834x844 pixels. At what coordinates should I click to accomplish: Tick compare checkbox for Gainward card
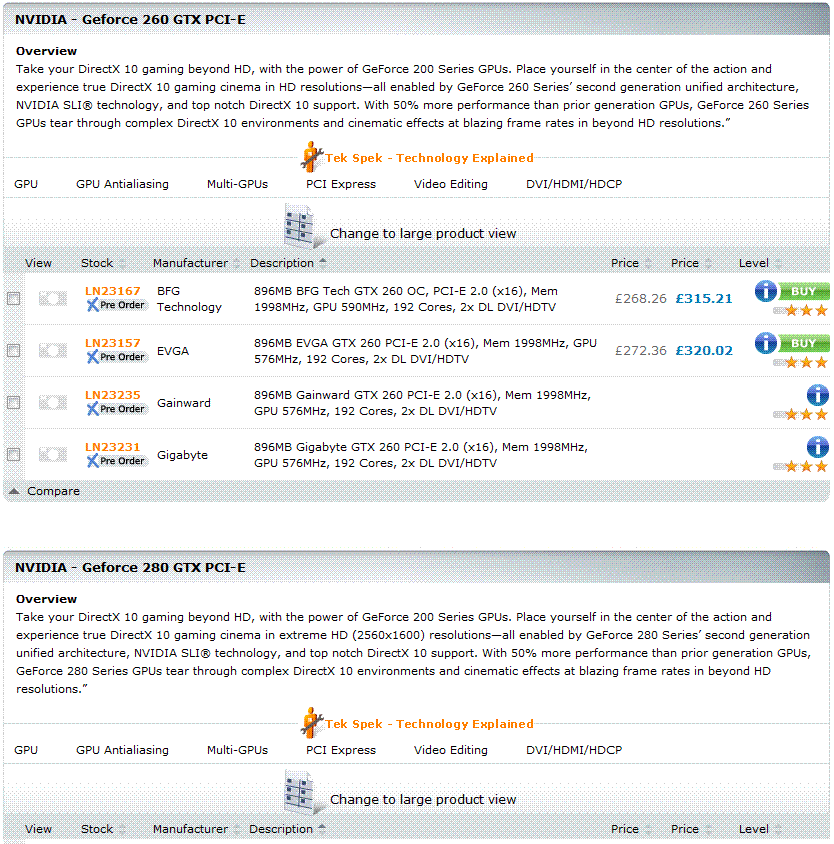click(x=13, y=403)
